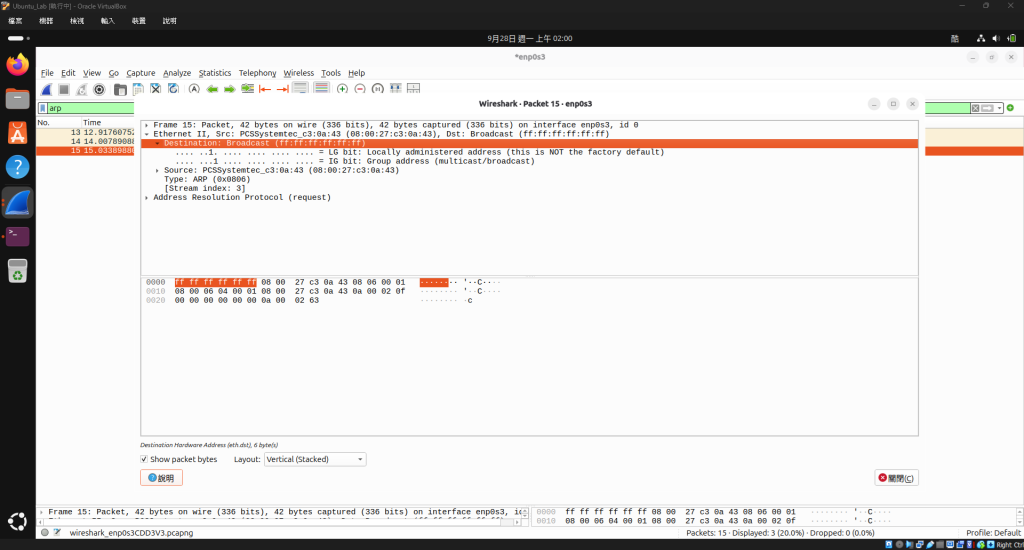
Task: Select packet 14 in the list
Action: 86,141
